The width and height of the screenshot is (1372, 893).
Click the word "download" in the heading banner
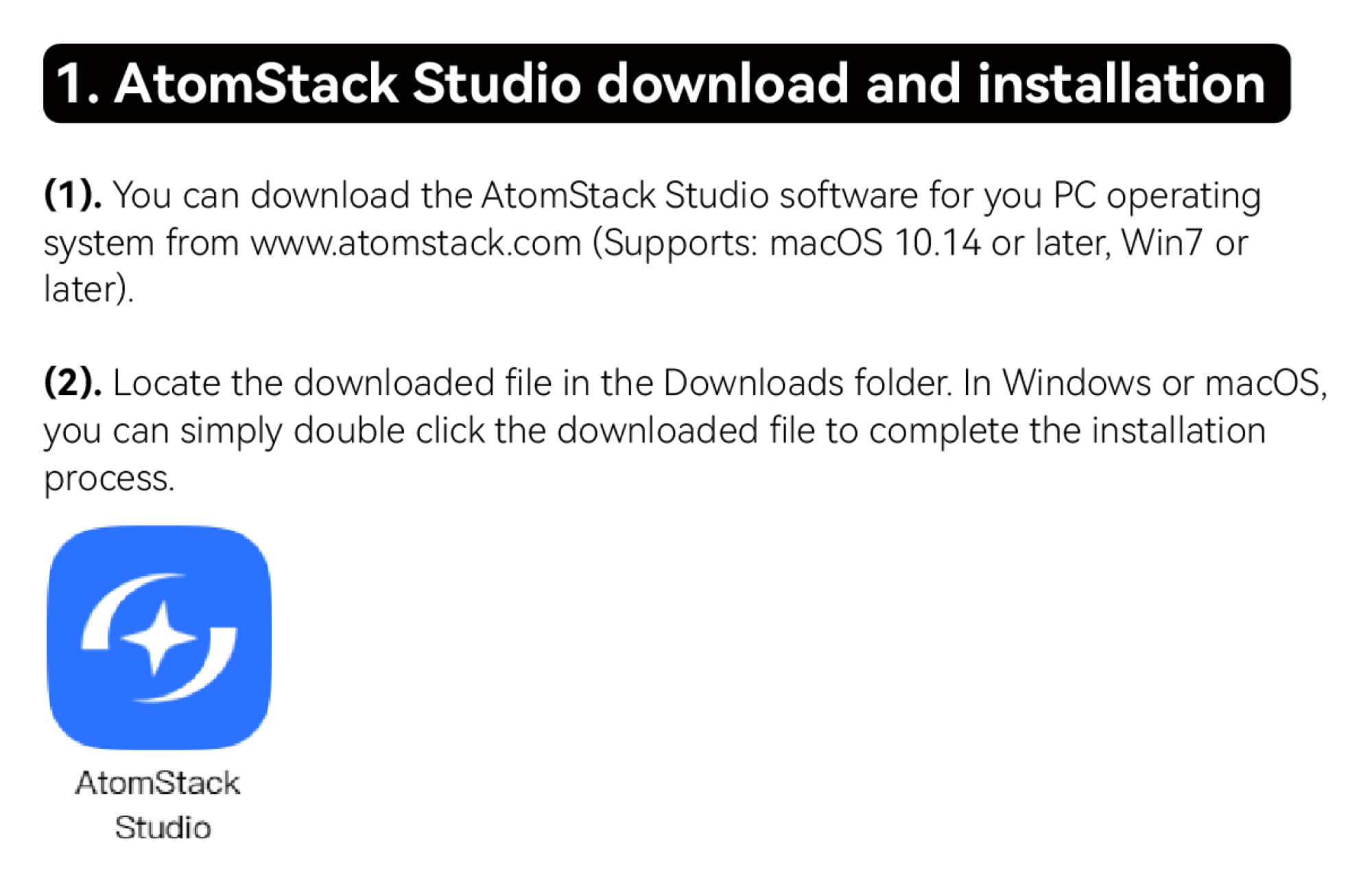click(723, 84)
